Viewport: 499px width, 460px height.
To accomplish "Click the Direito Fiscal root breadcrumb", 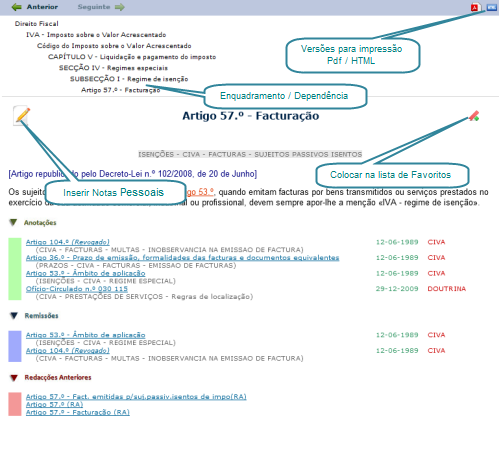I will click(x=36, y=24).
